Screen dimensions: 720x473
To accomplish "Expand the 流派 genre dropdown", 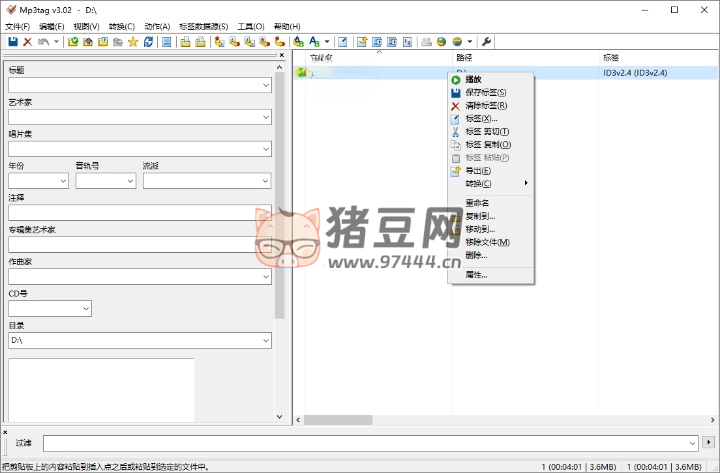I will pyautogui.click(x=263, y=181).
